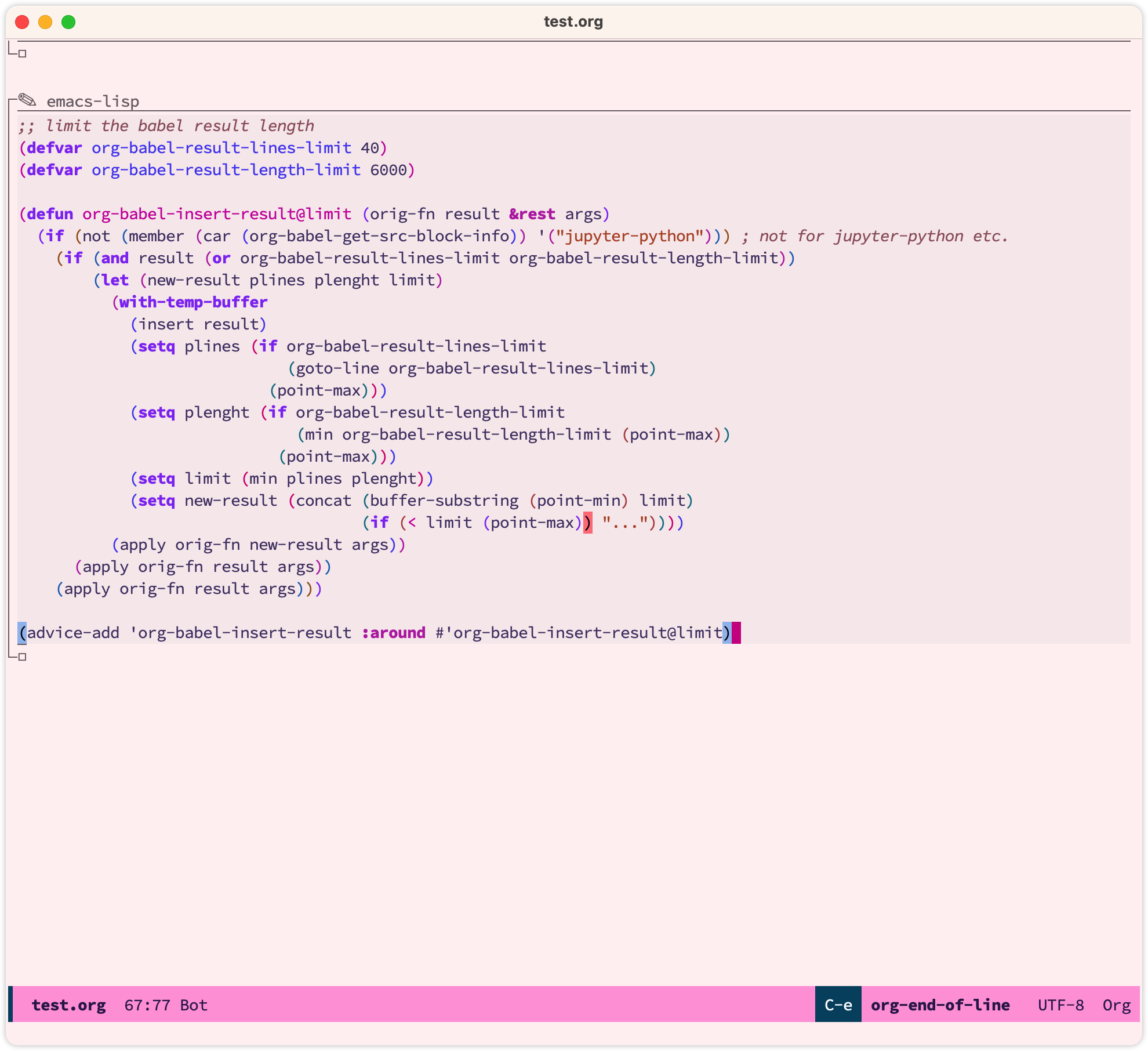Click advice-add at the last code line
Viewport: 1148px width, 1051px height.
(x=73, y=633)
